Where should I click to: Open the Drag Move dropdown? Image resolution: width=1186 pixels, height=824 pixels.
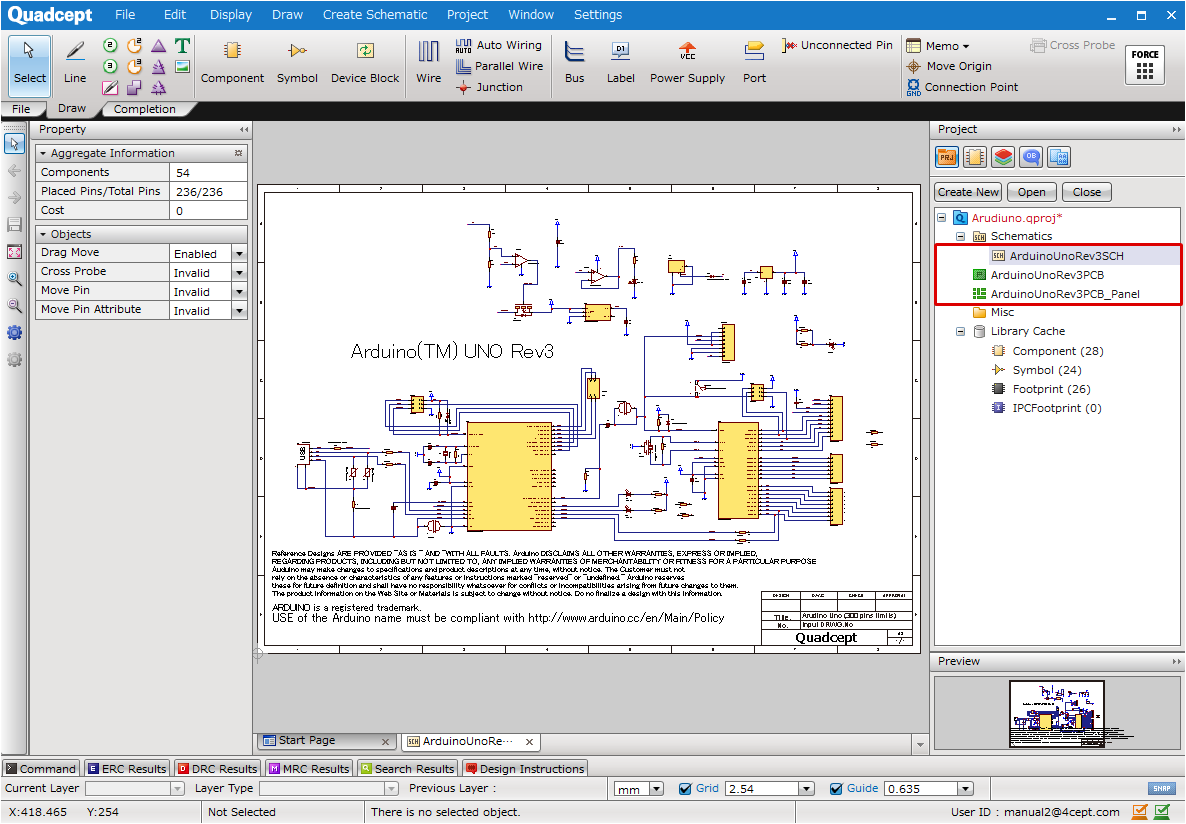click(x=239, y=254)
